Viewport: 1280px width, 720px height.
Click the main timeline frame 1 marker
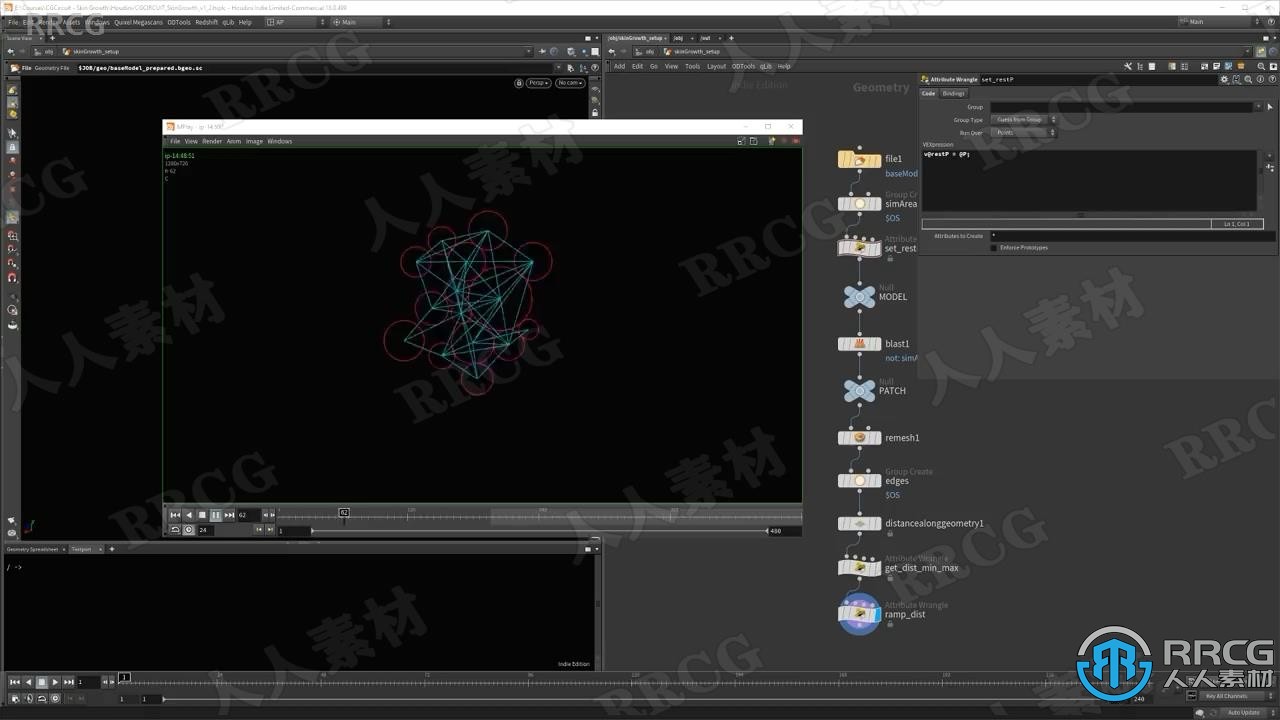[124, 677]
